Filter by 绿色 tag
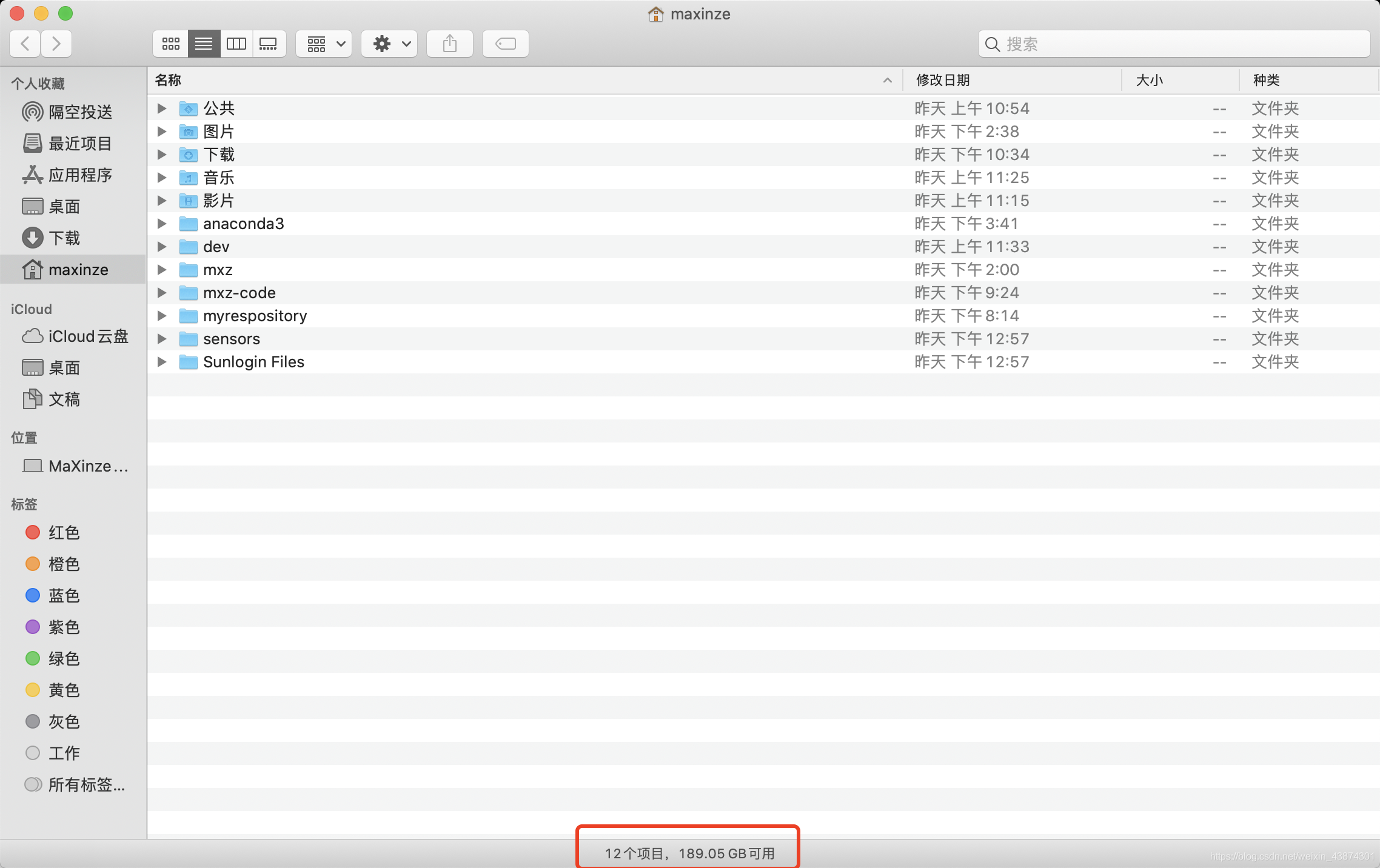 click(x=73, y=659)
